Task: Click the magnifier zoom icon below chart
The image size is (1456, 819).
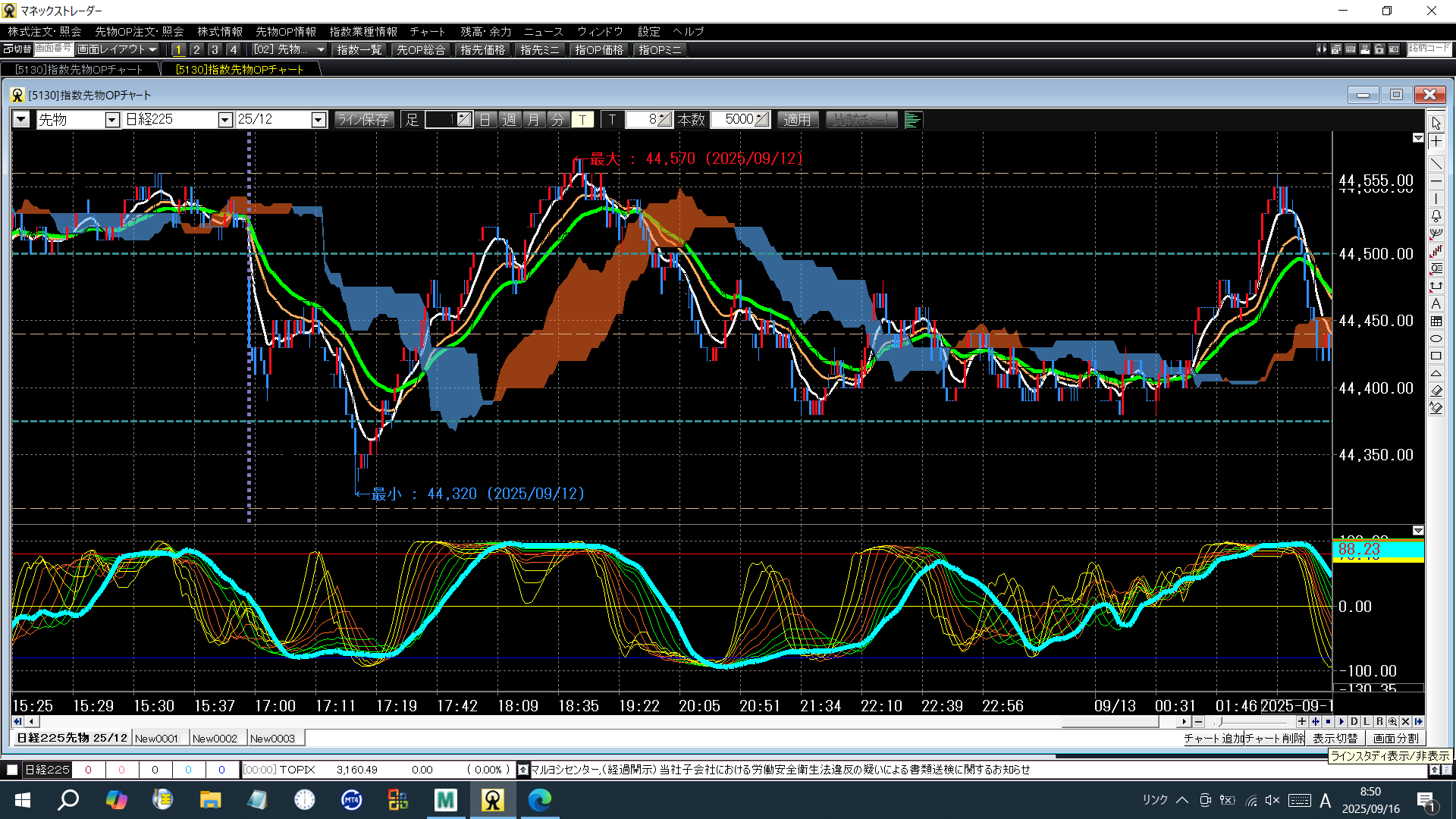Action: click(x=1392, y=722)
